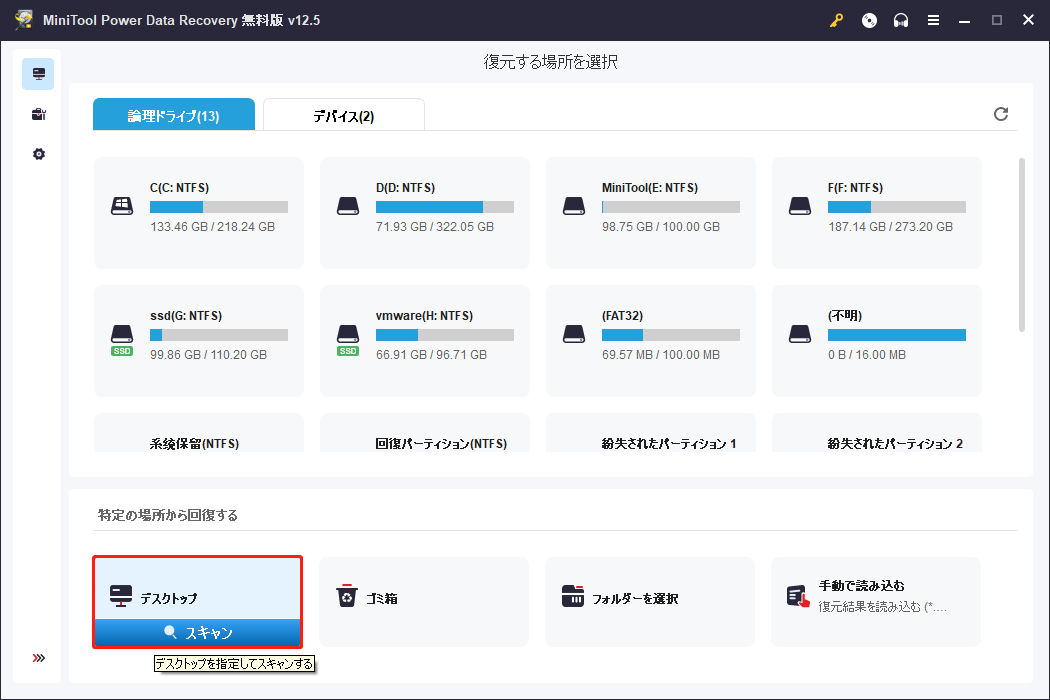Viewport: 1050px width, 700px height.
Task: Select the vmware(H: NTFS) SSD icon
Action: point(348,340)
